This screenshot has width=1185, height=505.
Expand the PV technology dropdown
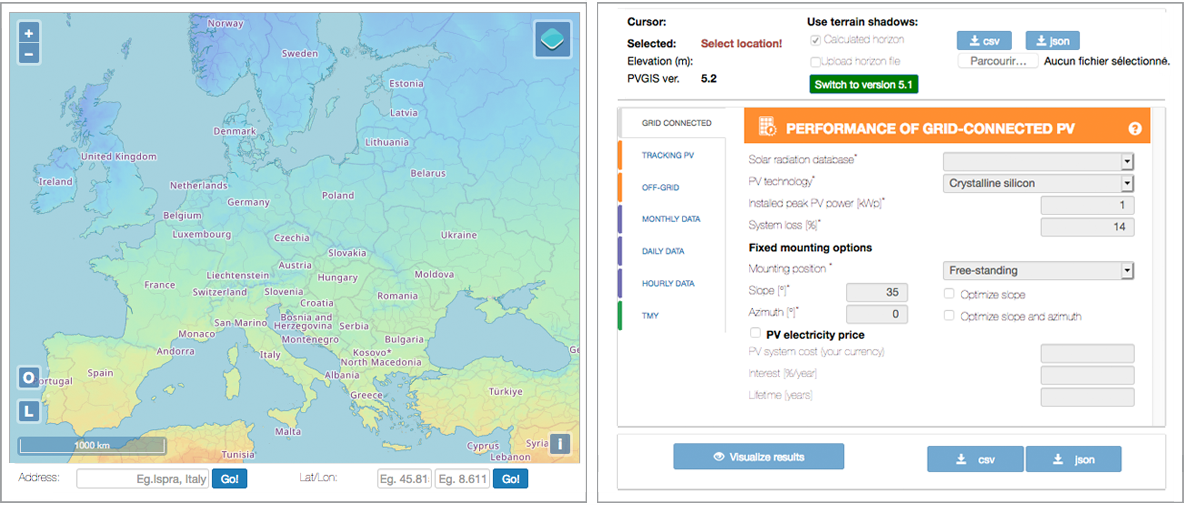[1038, 183]
